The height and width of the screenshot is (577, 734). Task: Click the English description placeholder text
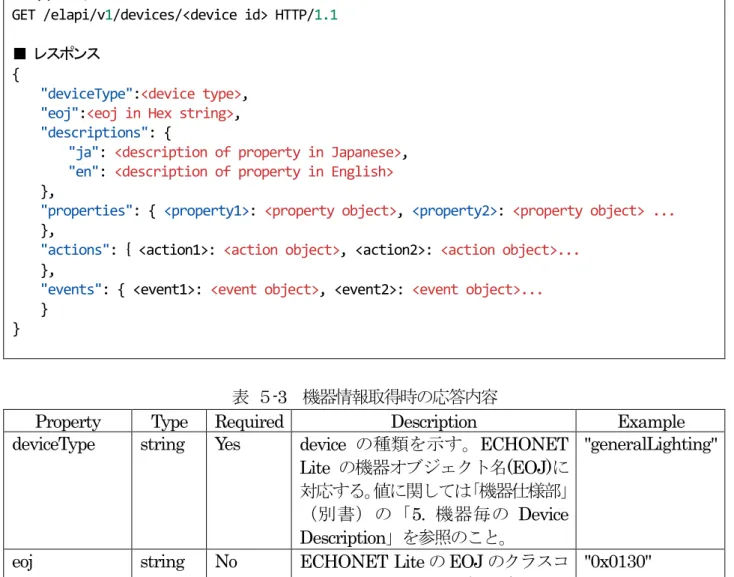click(x=254, y=172)
